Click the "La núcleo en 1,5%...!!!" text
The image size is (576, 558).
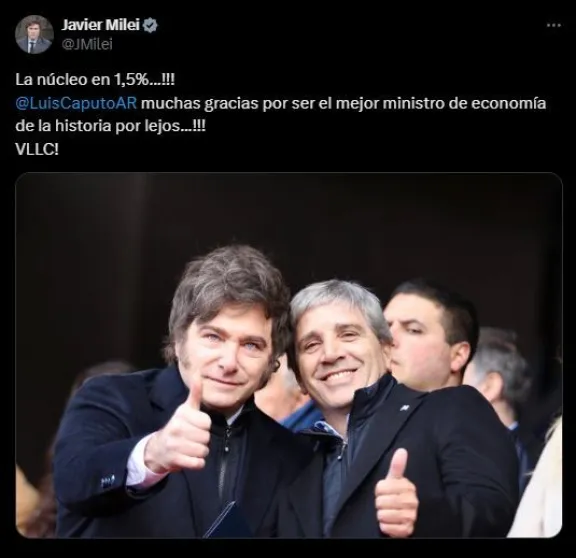pos(95,80)
